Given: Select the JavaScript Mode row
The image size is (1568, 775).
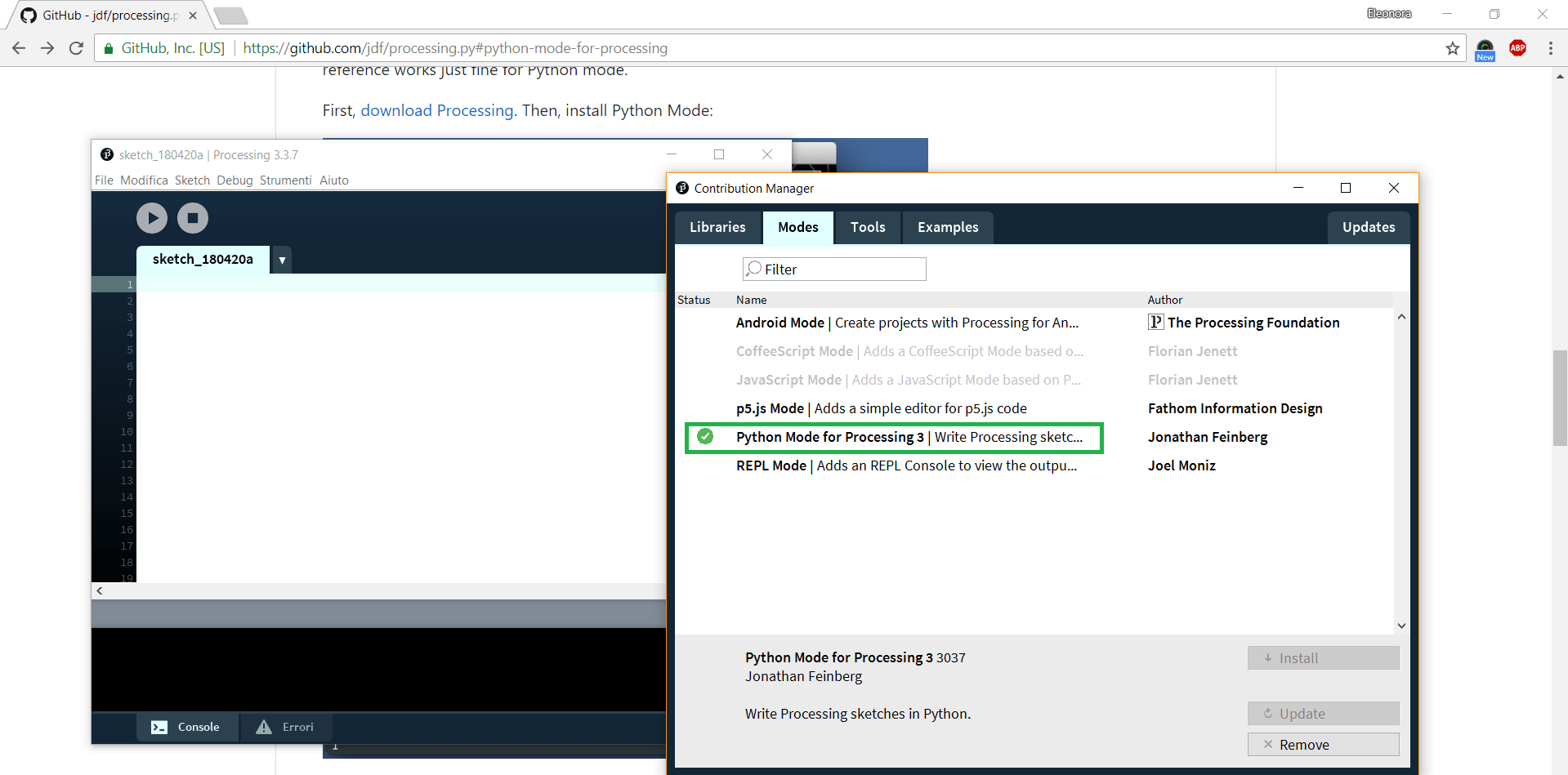Looking at the screenshot, I should pos(1035,380).
